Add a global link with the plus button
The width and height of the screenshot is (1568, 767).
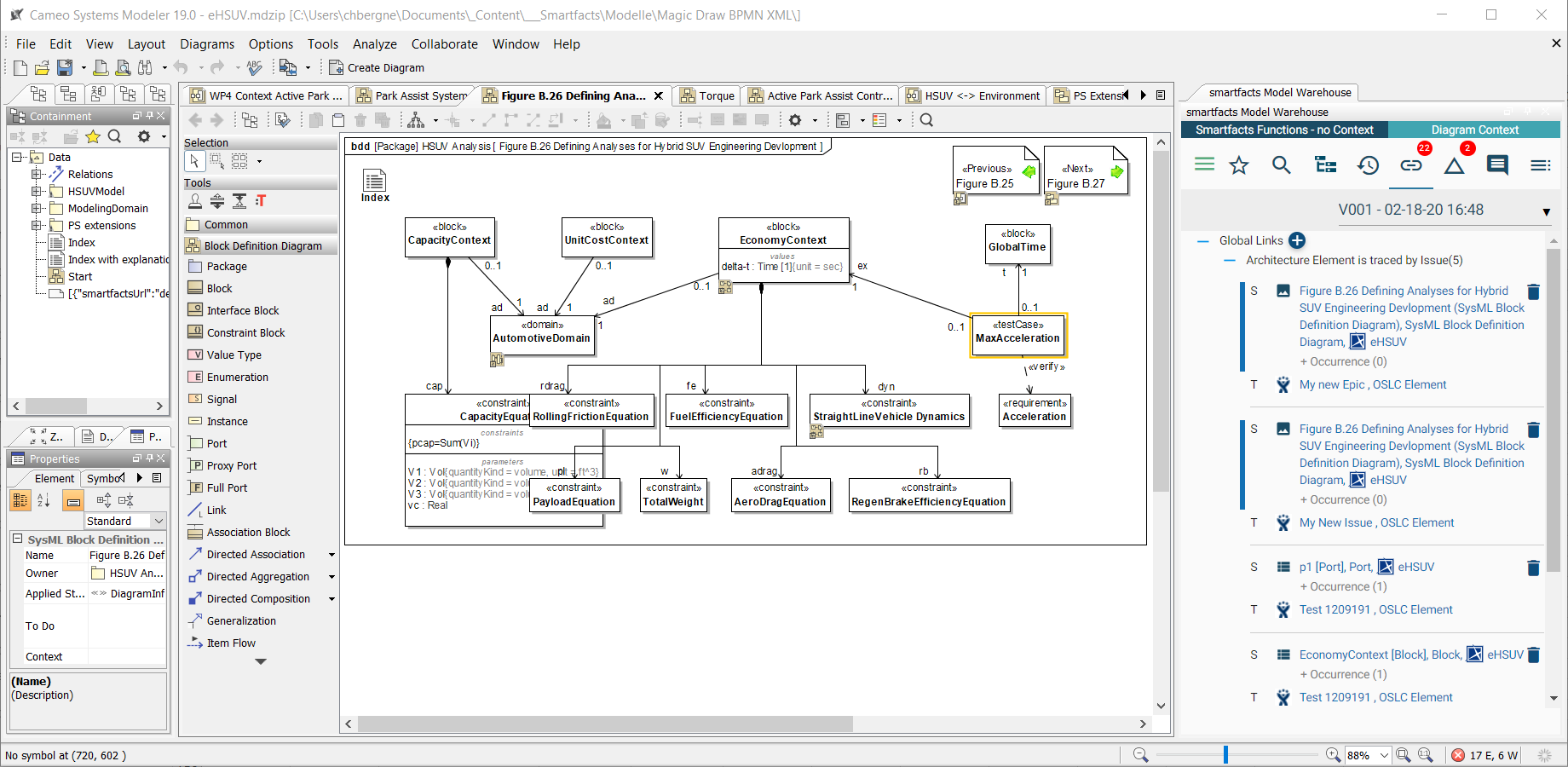coord(1297,240)
